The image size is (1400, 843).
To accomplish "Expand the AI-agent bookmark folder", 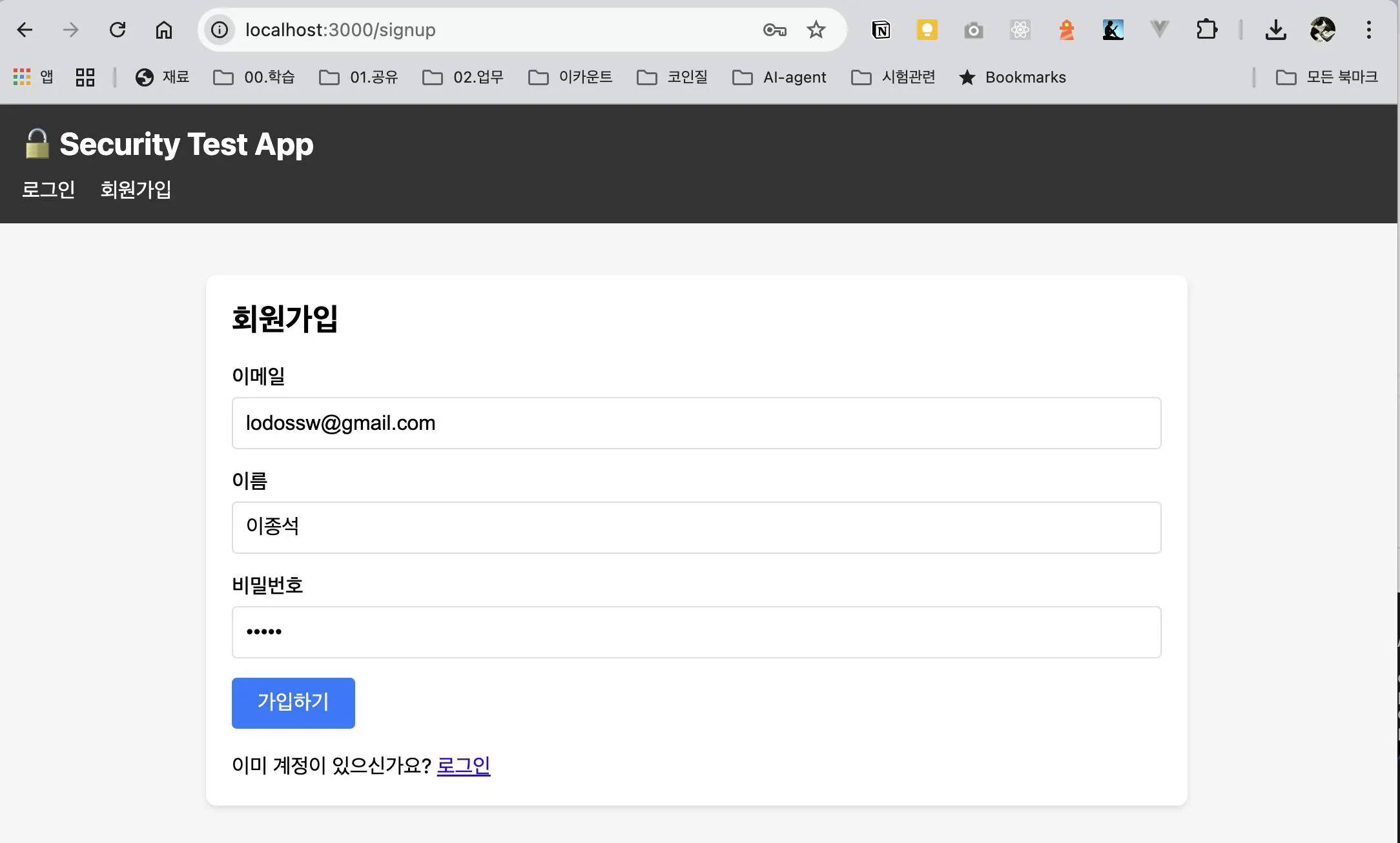I will point(779,77).
